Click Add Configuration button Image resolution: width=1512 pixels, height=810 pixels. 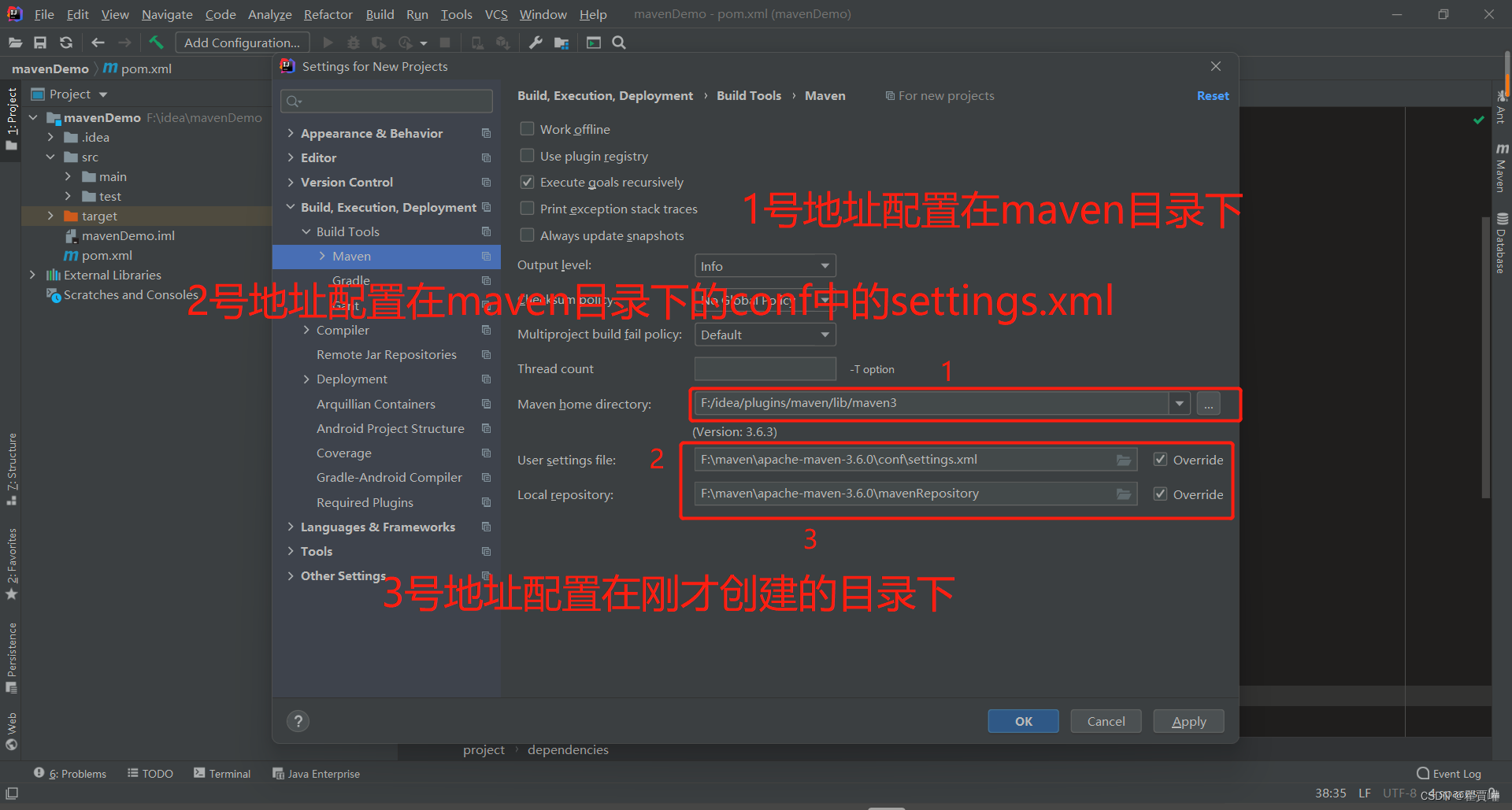(x=242, y=43)
